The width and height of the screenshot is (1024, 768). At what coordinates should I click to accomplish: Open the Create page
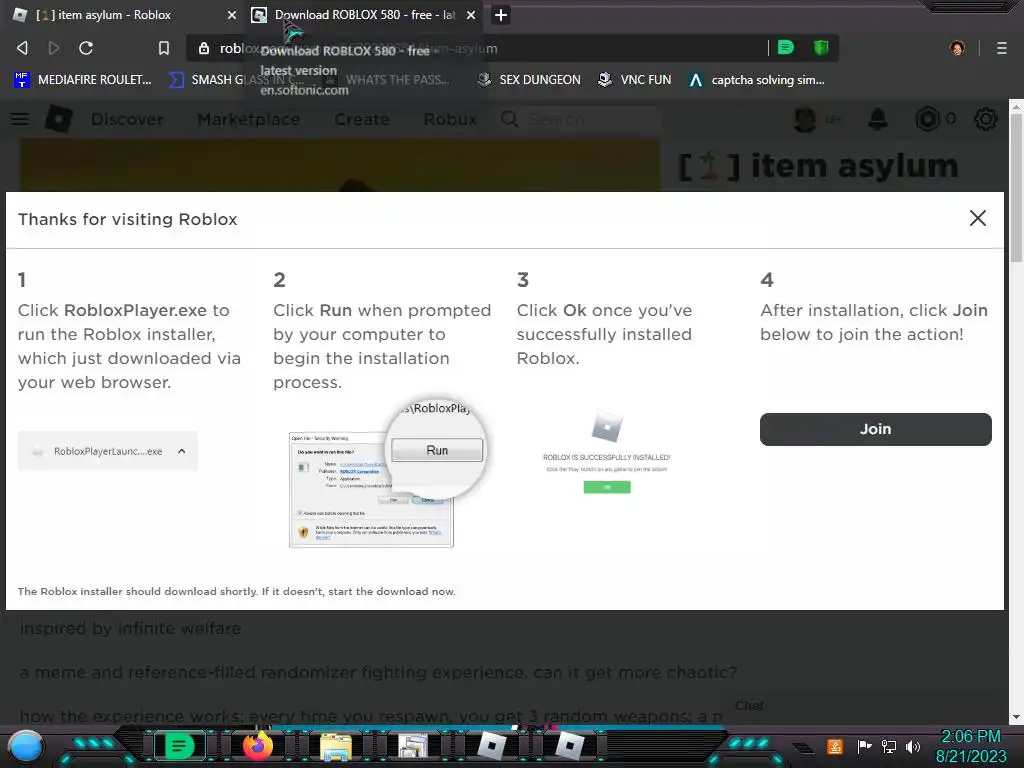[x=362, y=120]
